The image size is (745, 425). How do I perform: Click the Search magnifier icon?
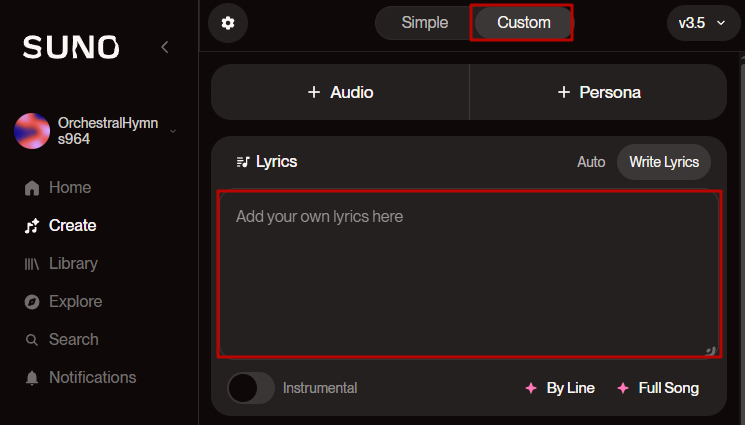pos(32,340)
